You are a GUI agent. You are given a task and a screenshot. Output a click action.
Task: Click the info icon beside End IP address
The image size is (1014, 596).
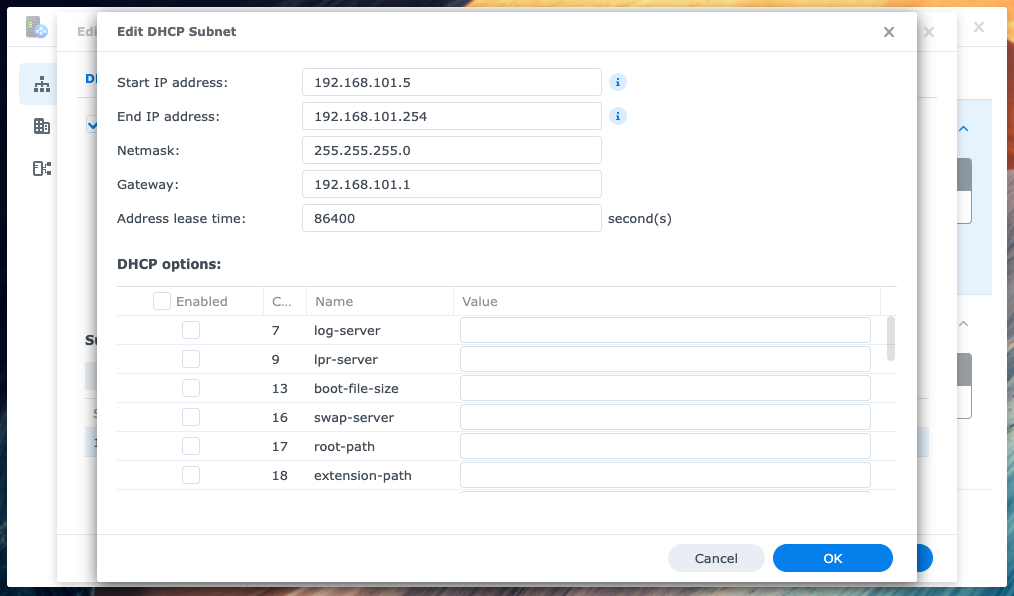point(617,116)
